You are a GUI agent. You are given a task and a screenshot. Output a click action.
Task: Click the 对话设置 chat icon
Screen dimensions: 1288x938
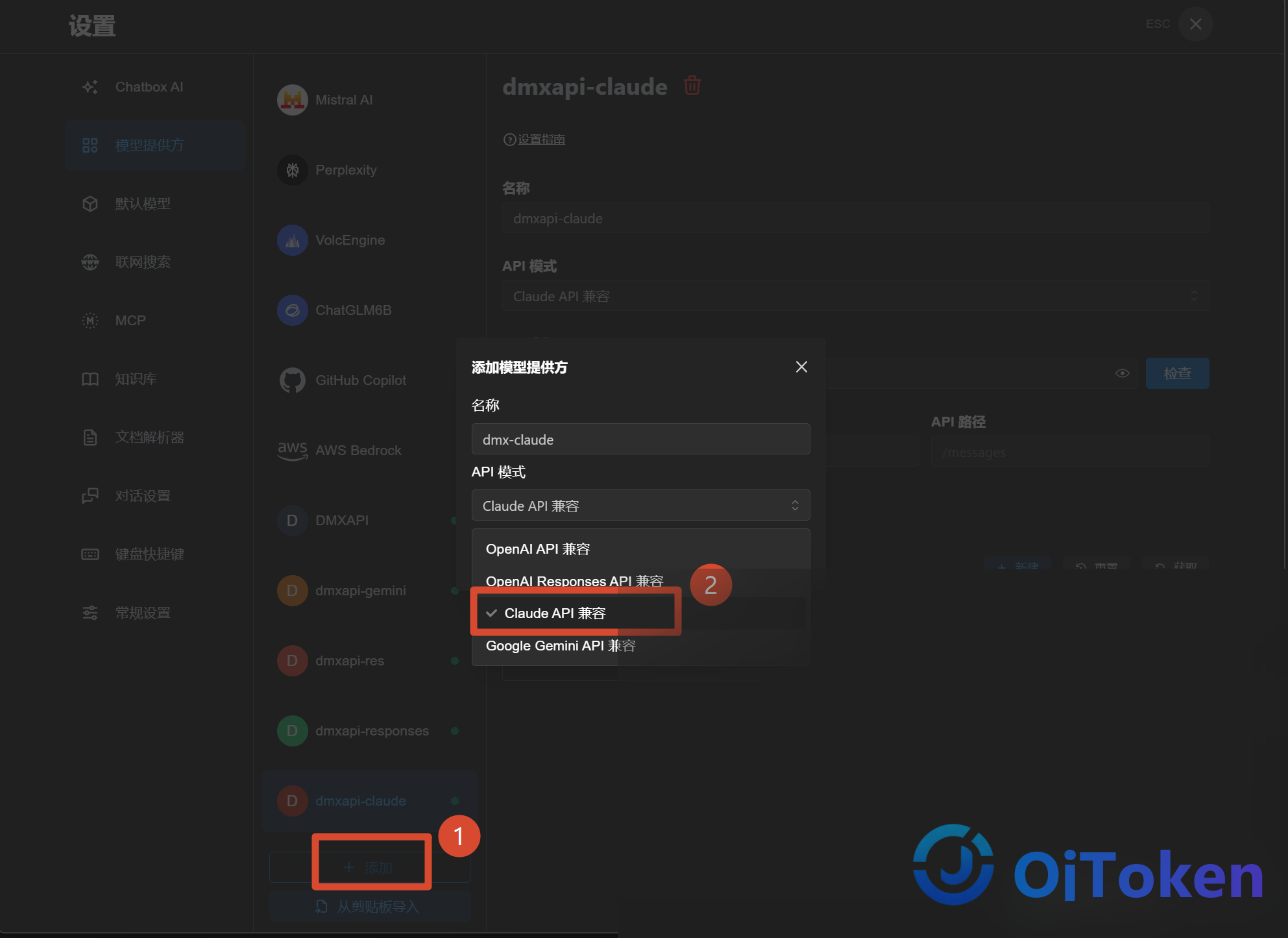click(90, 496)
